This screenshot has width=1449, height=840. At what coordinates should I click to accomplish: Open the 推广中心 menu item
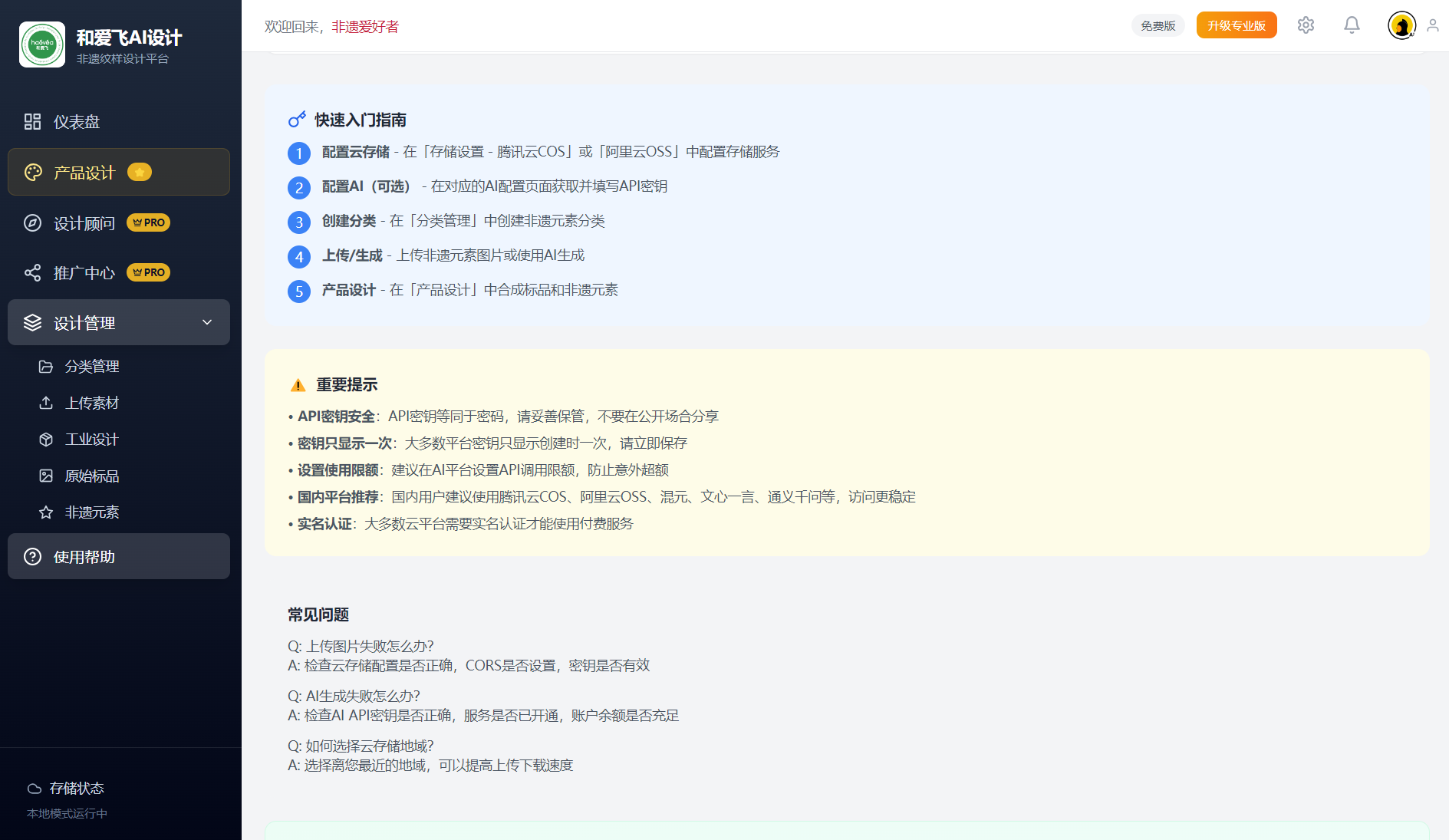119,272
